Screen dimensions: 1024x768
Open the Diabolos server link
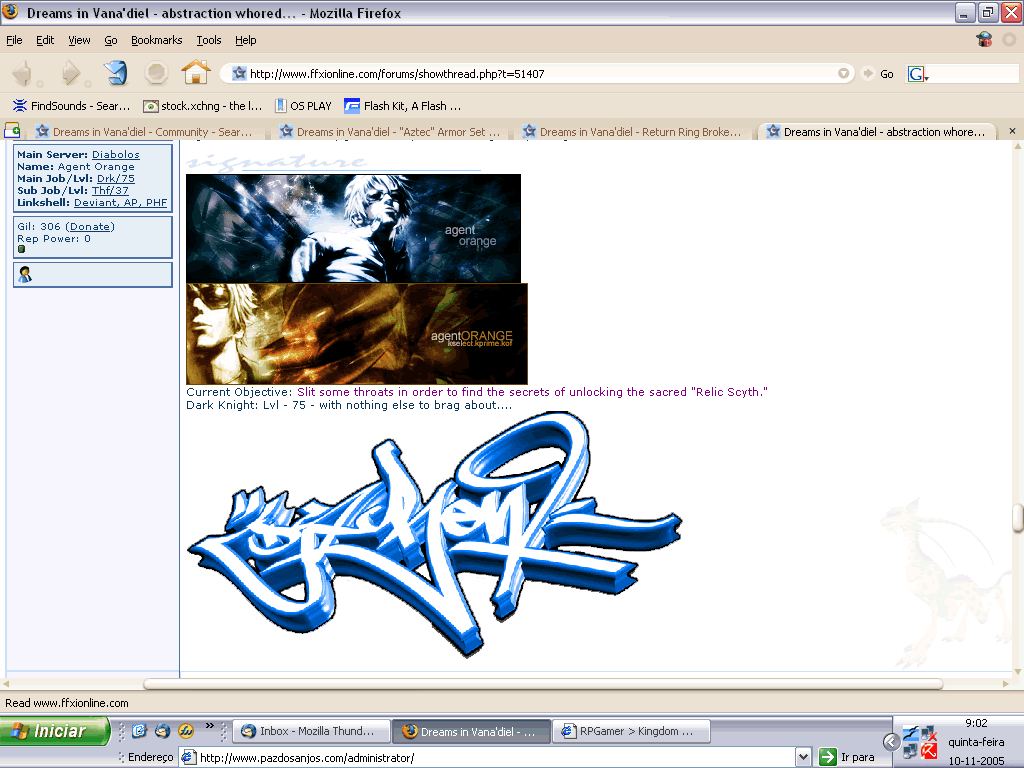pos(115,155)
